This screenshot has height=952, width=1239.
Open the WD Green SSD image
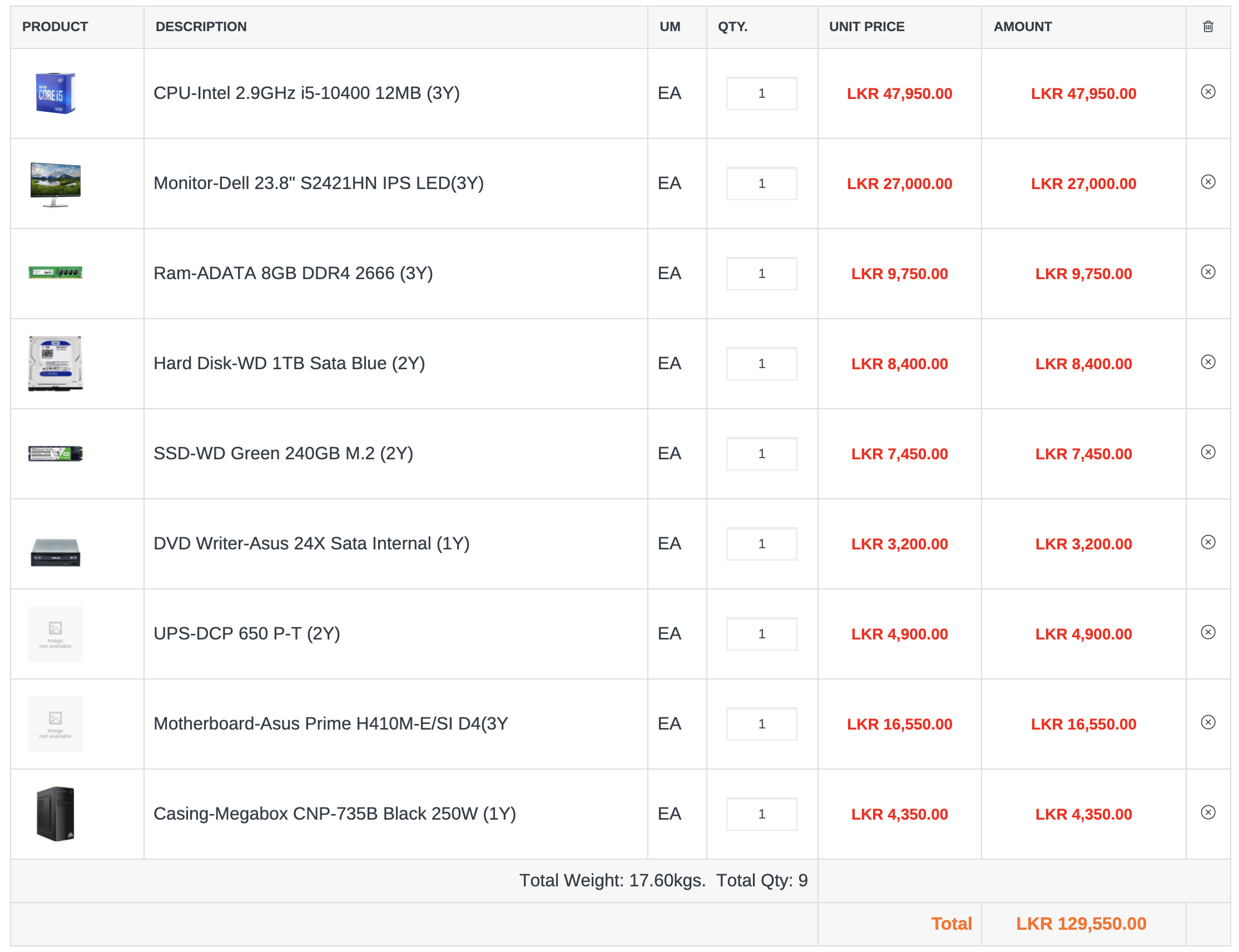pos(56,454)
